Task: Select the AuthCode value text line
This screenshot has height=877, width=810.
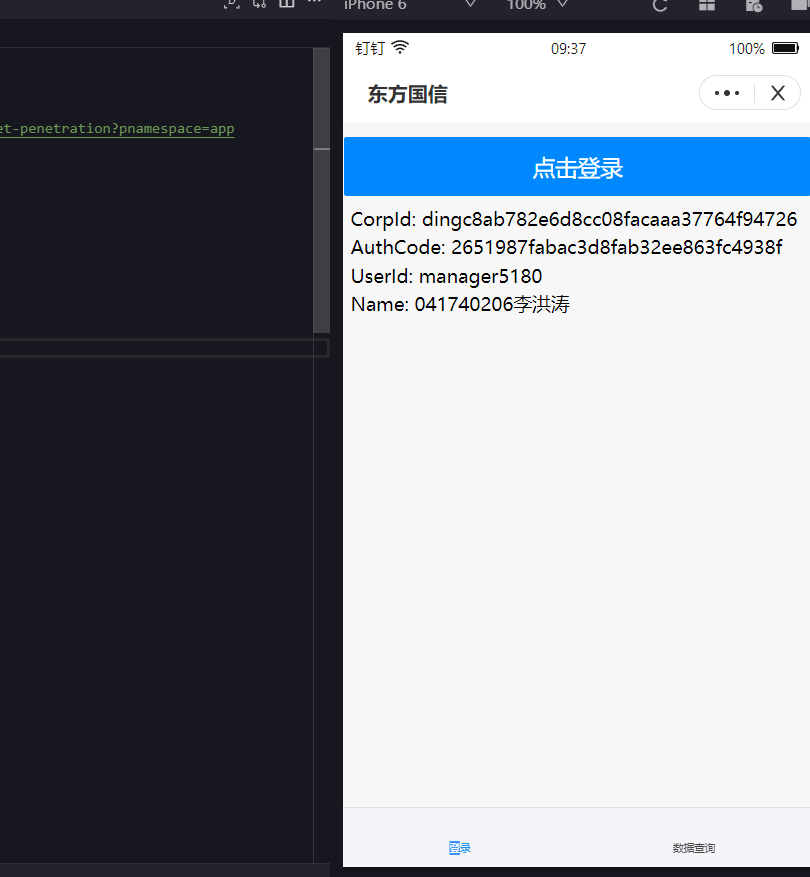Action: click(566, 247)
